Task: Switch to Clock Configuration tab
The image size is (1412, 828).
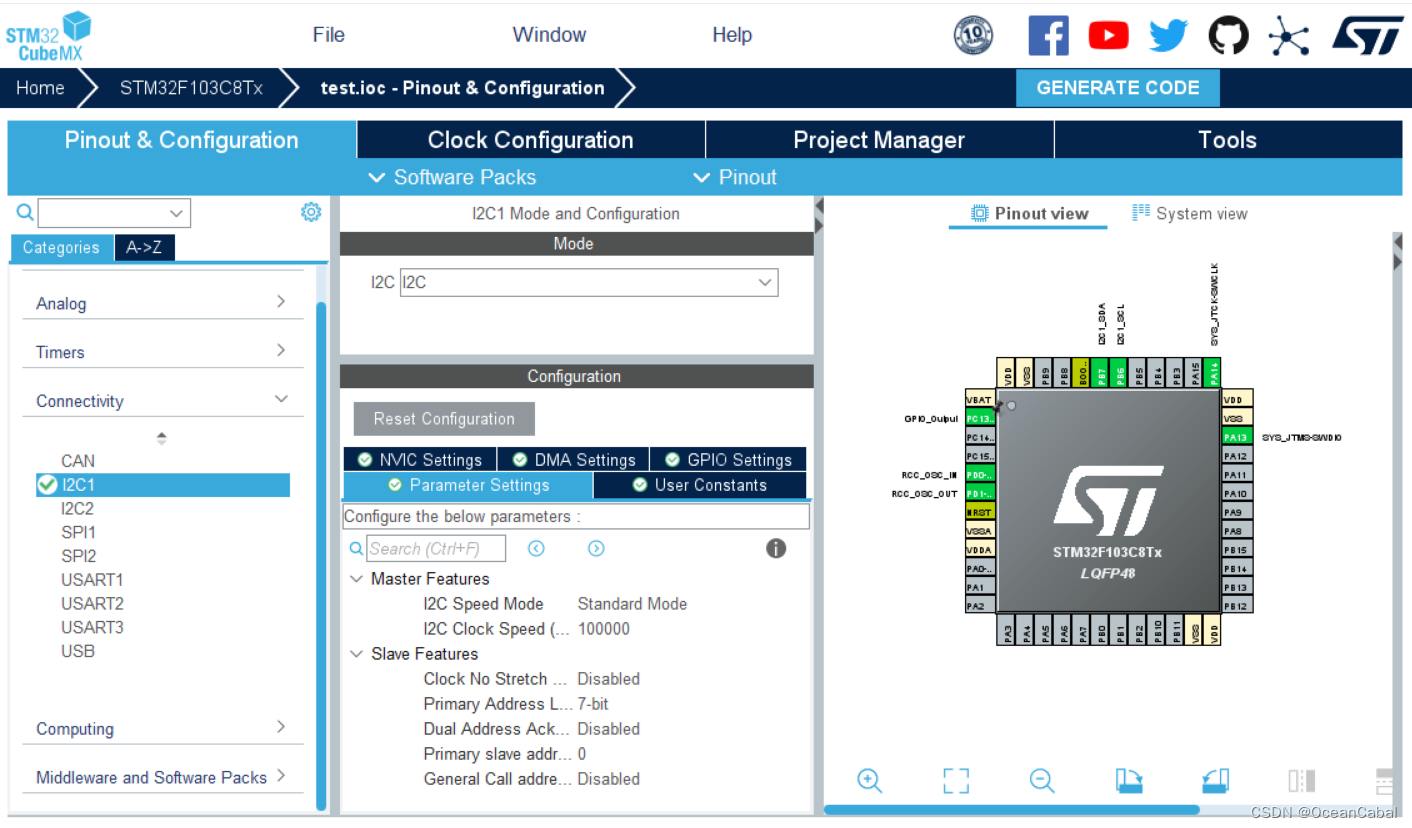Action: (531, 140)
